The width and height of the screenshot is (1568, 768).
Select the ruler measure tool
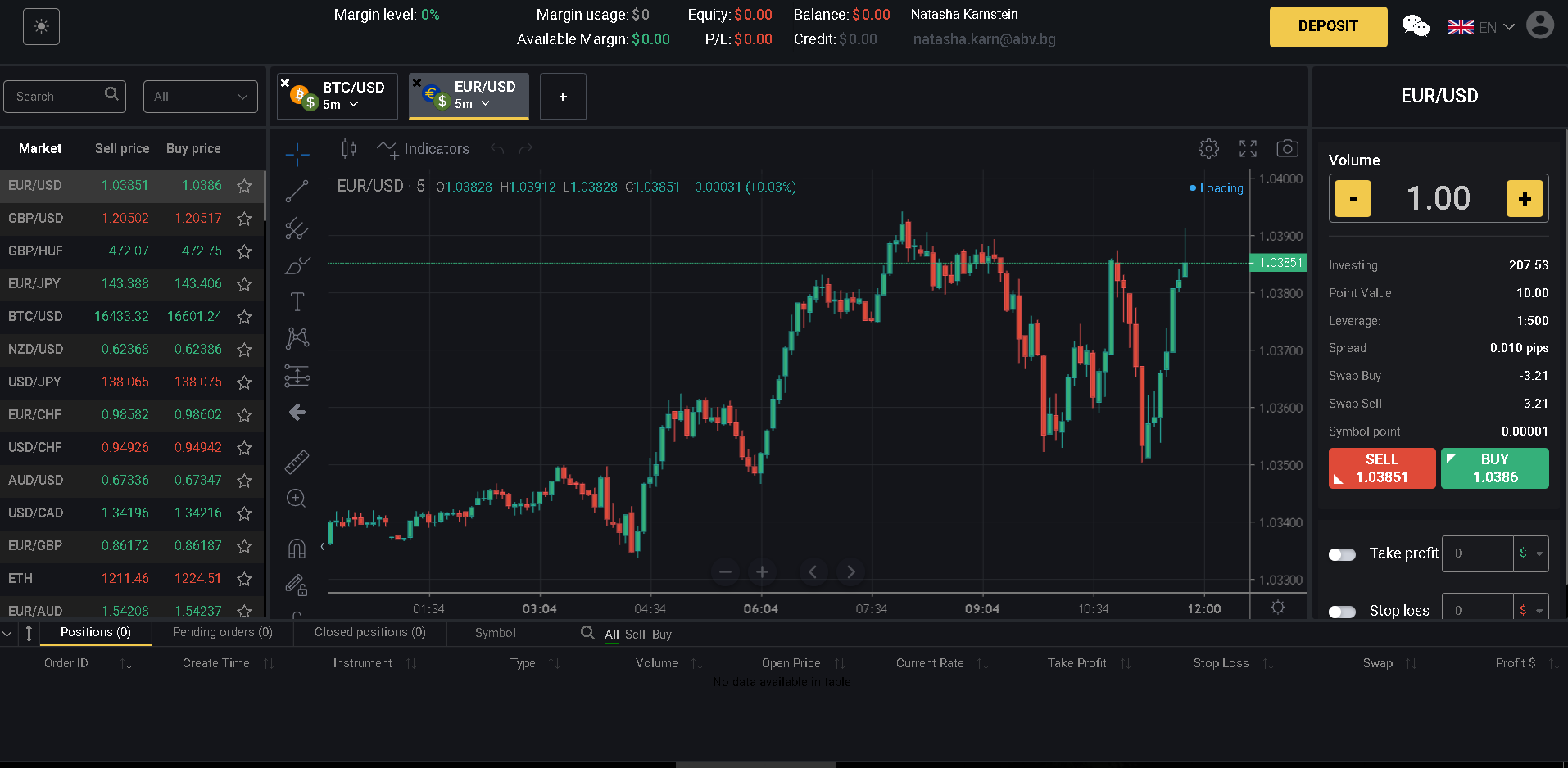297,461
